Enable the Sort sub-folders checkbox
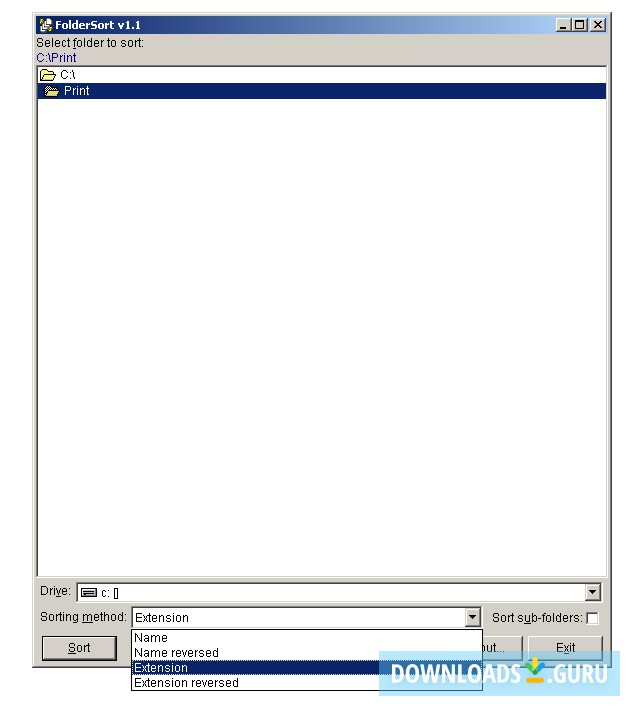This screenshot has width=630, height=706. [592, 618]
